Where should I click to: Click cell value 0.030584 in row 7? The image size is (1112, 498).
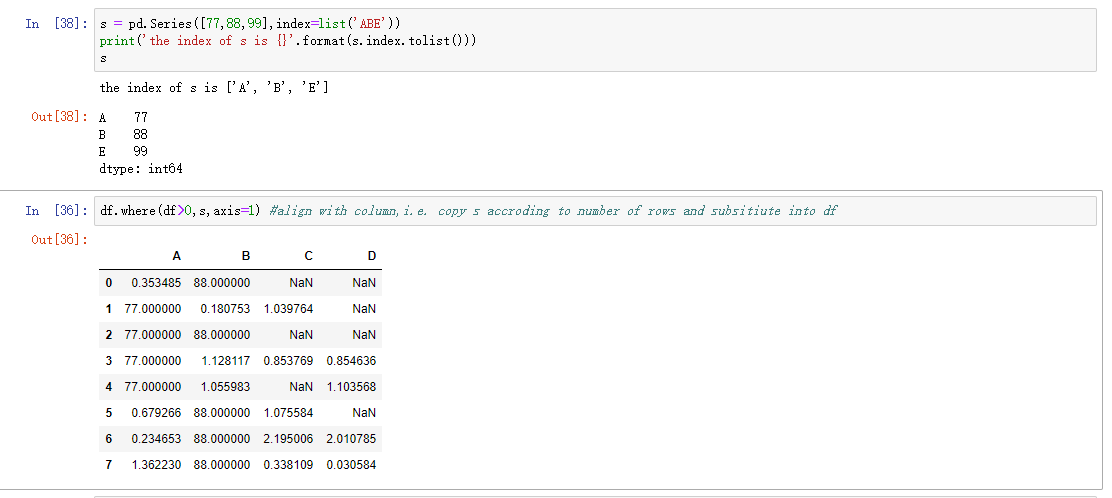tap(351, 465)
